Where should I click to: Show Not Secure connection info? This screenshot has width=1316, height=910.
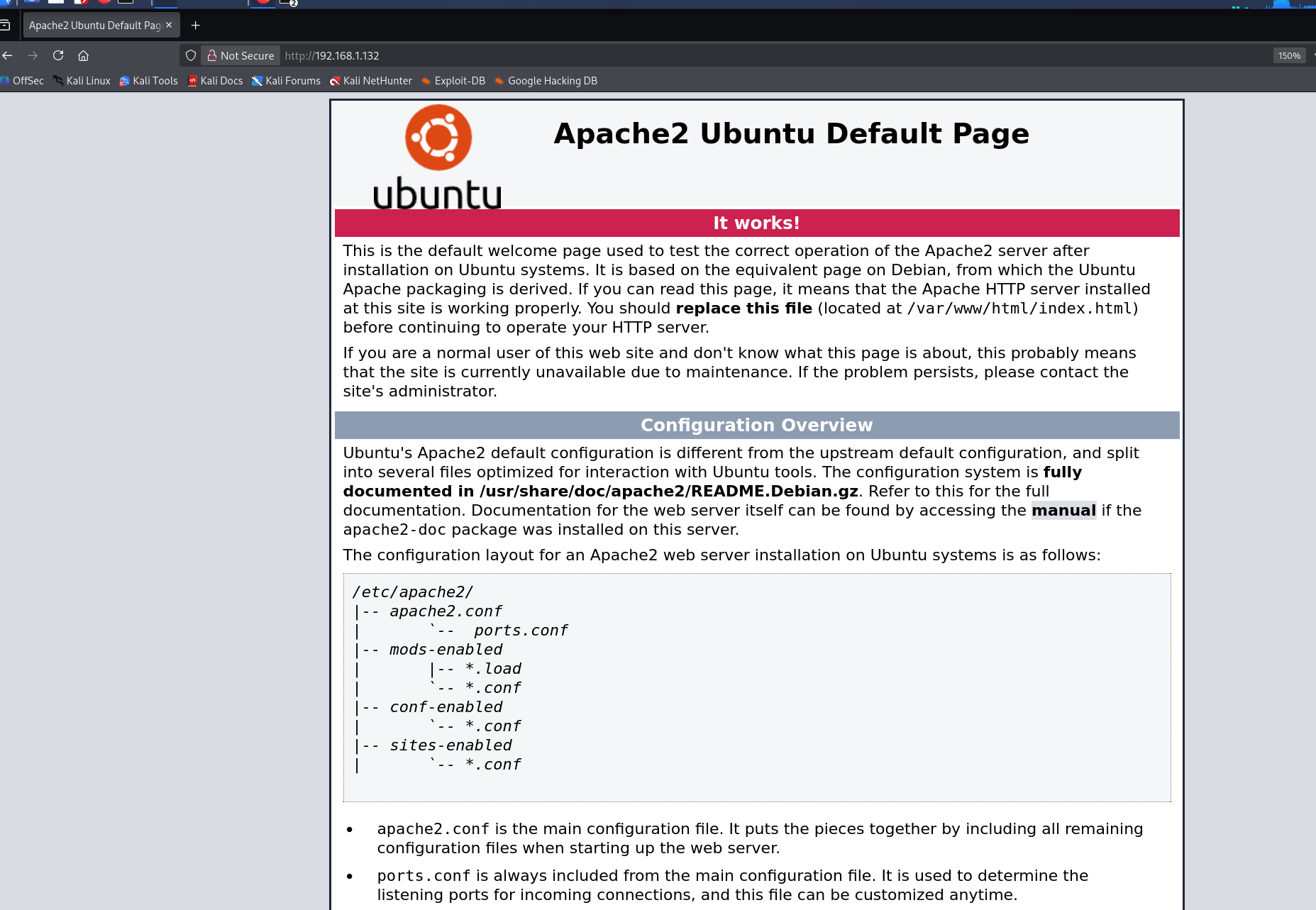240,55
